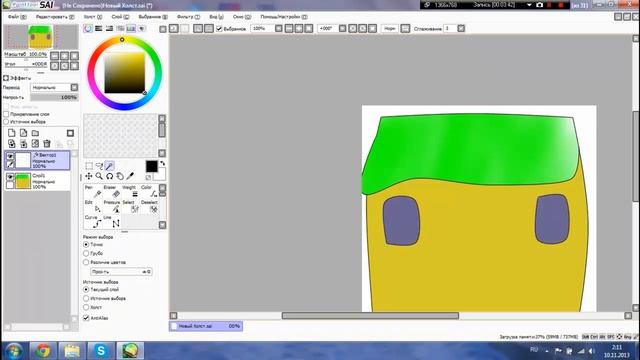Screen dimensions: 640x360
Task: Select the line Color tool
Action: point(149,192)
